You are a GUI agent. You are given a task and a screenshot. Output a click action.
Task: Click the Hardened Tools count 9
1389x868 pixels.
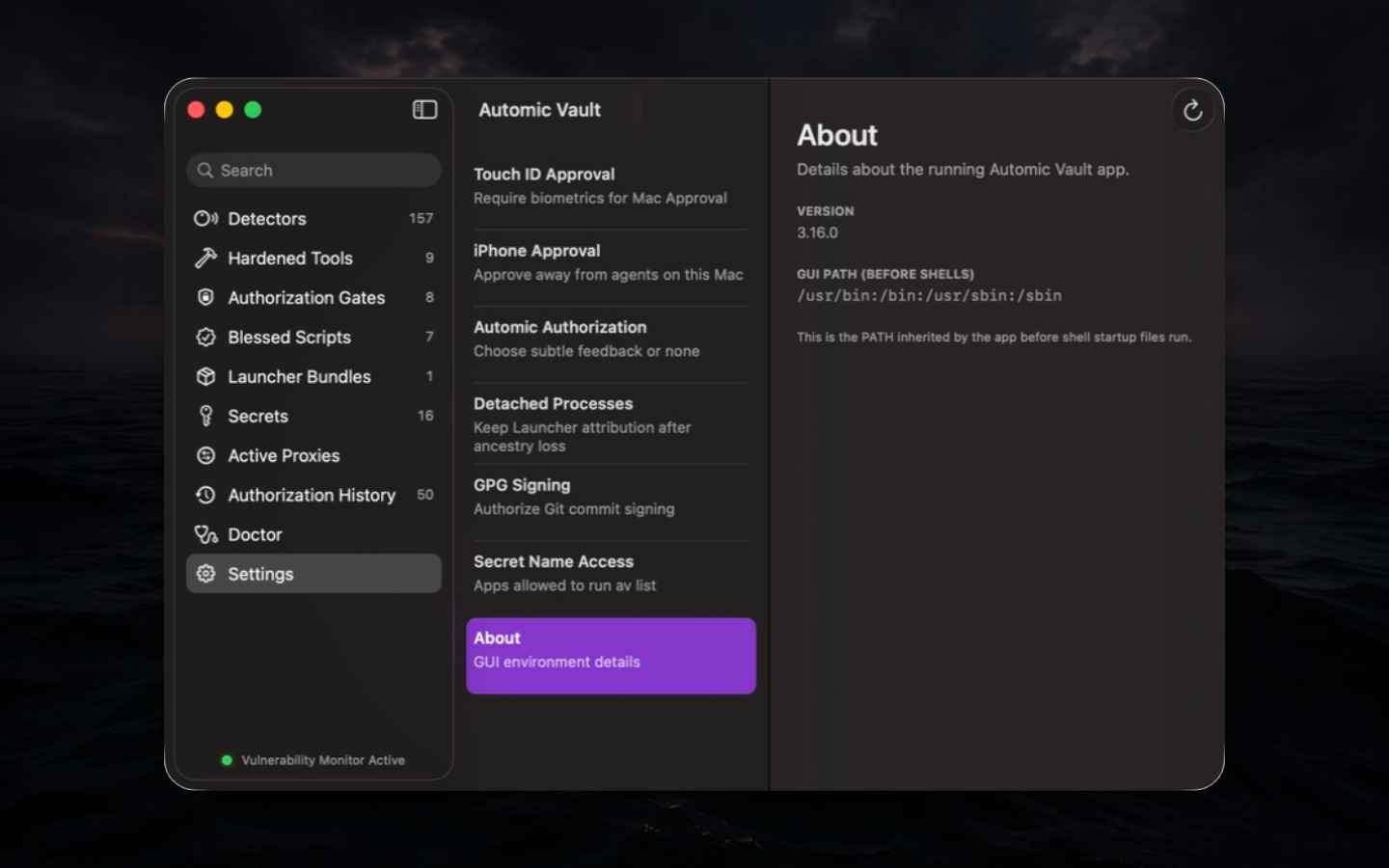[x=429, y=258]
